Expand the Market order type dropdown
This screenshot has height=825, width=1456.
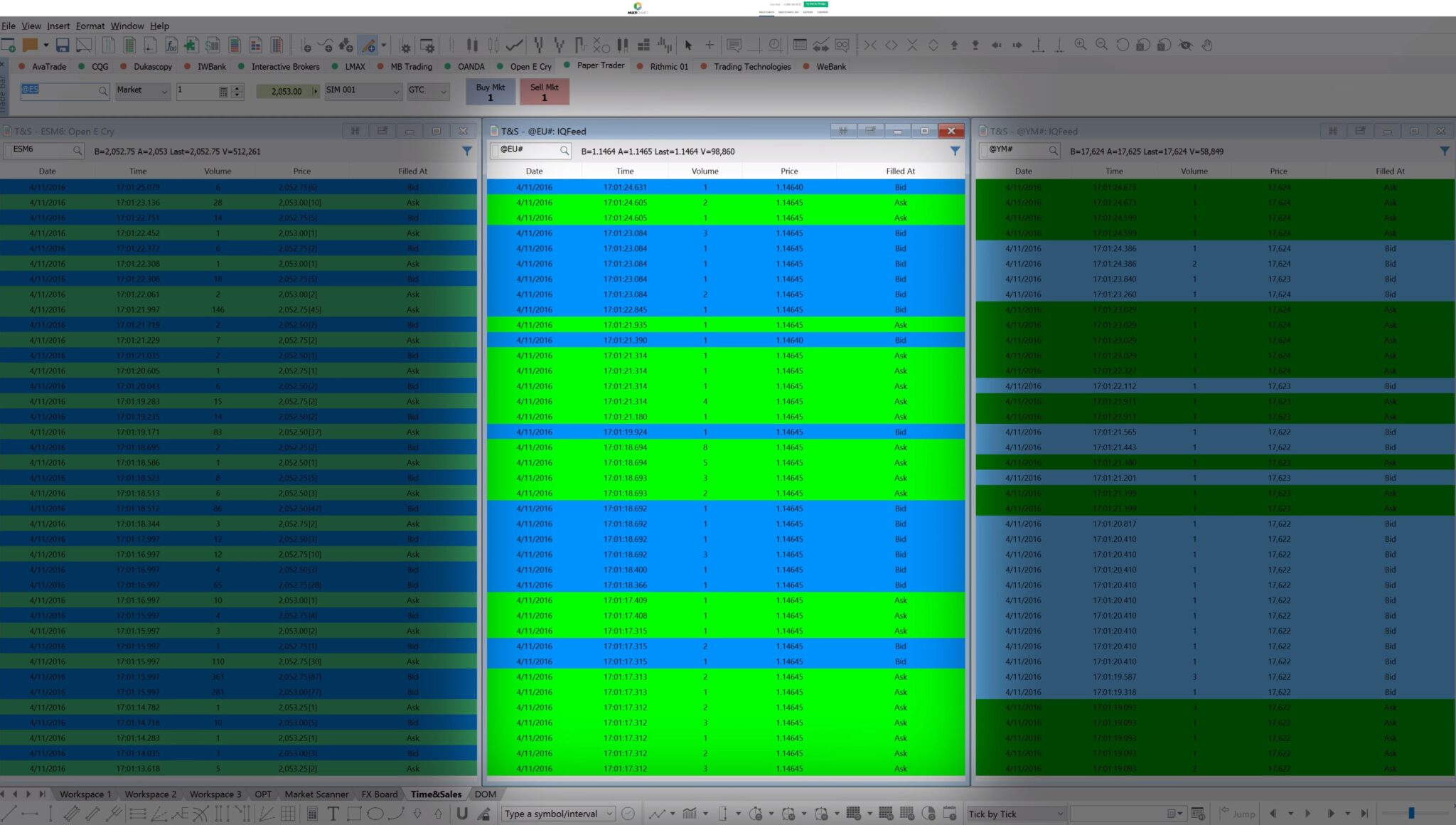(x=164, y=91)
